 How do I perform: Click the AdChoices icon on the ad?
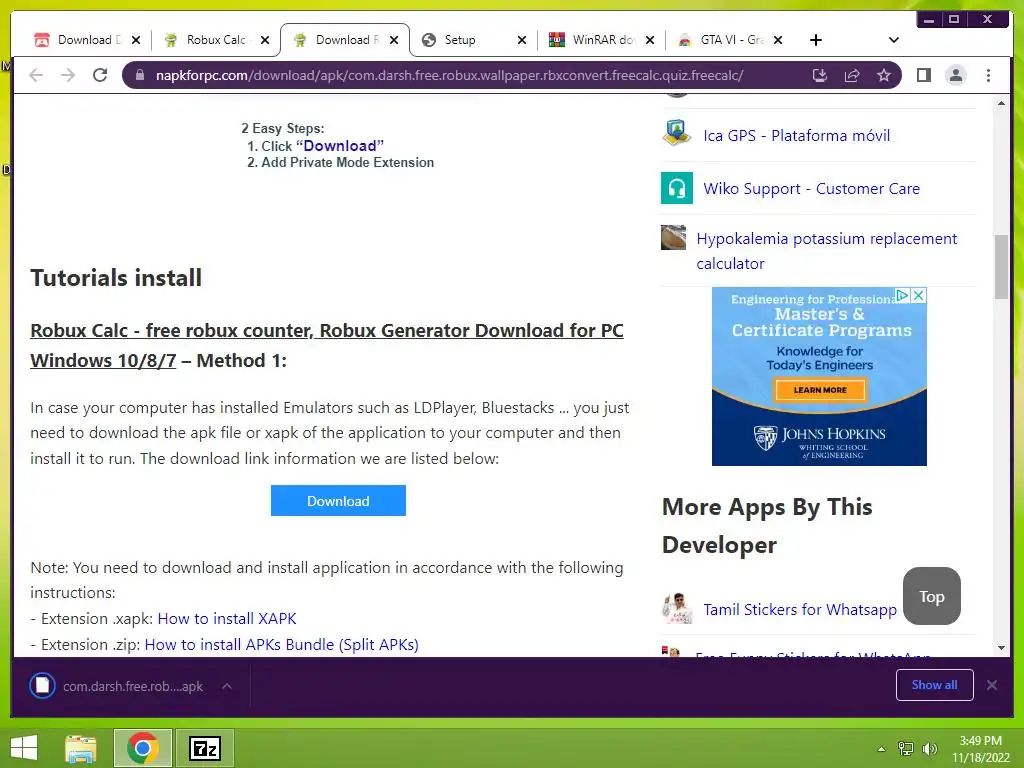coord(903,295)
